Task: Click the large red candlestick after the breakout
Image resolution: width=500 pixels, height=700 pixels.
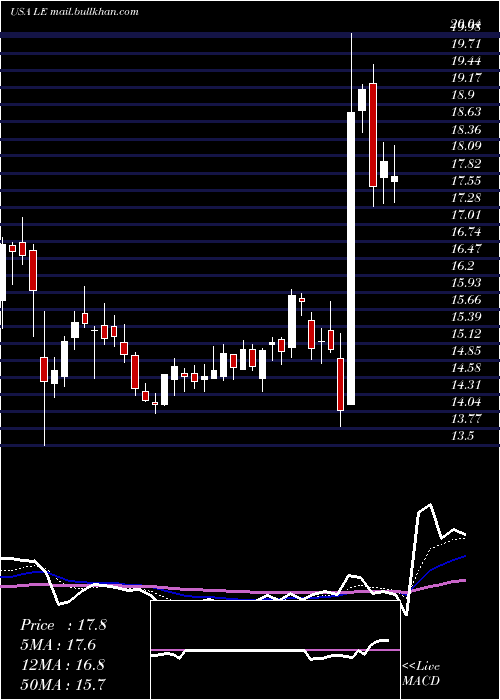Action: pos(373,135)
